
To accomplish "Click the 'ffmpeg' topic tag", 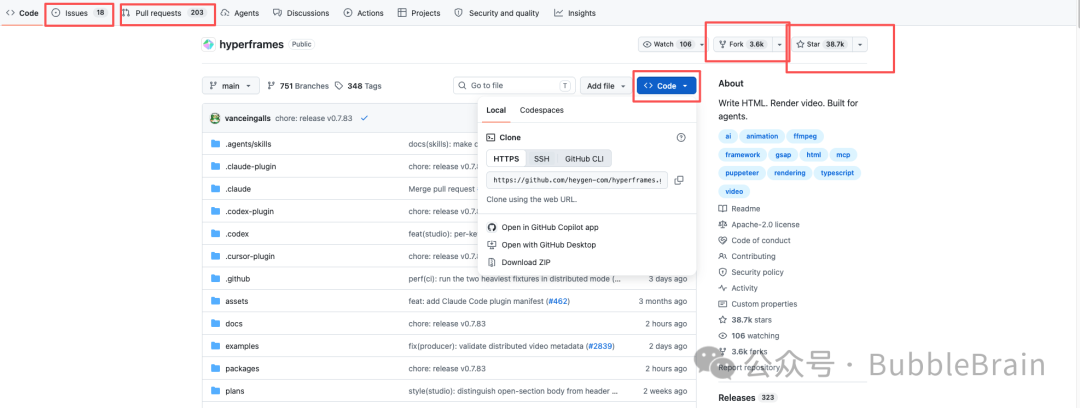I will (x=806, y=136).
